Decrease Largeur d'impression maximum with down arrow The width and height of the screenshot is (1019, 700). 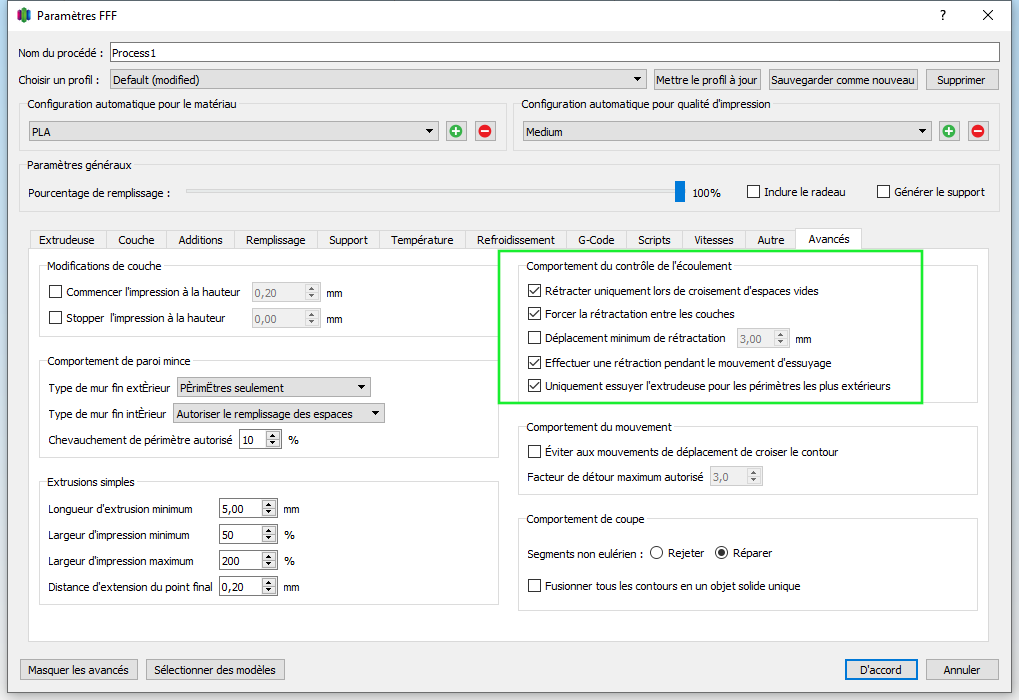pyautogui.click(x=269, y=565)
